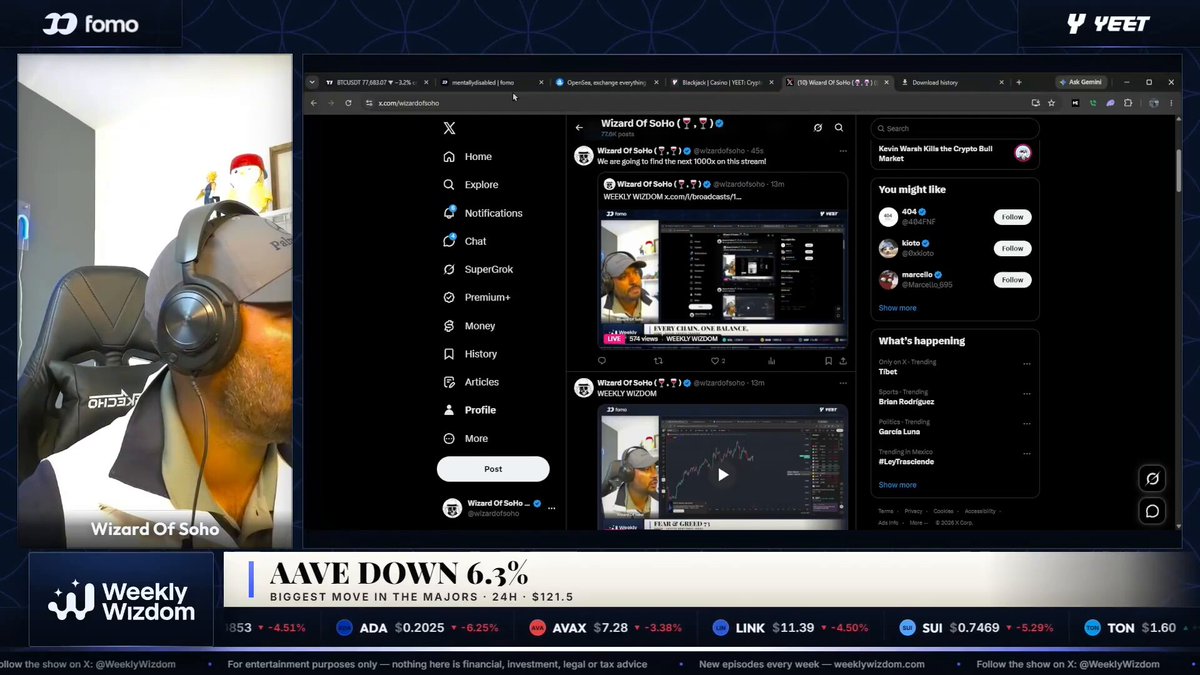
Task: Click the browser forward arrow
Action: pos(330,103)
